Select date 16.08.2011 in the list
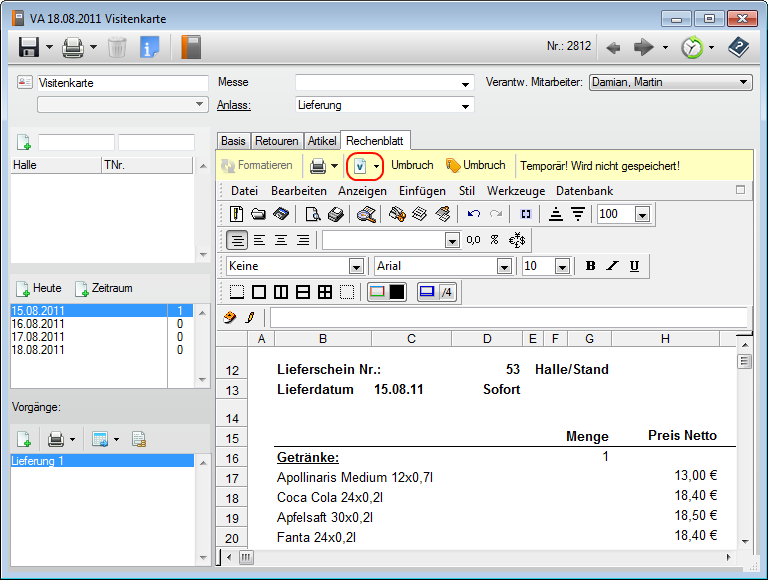 [38, 324]
